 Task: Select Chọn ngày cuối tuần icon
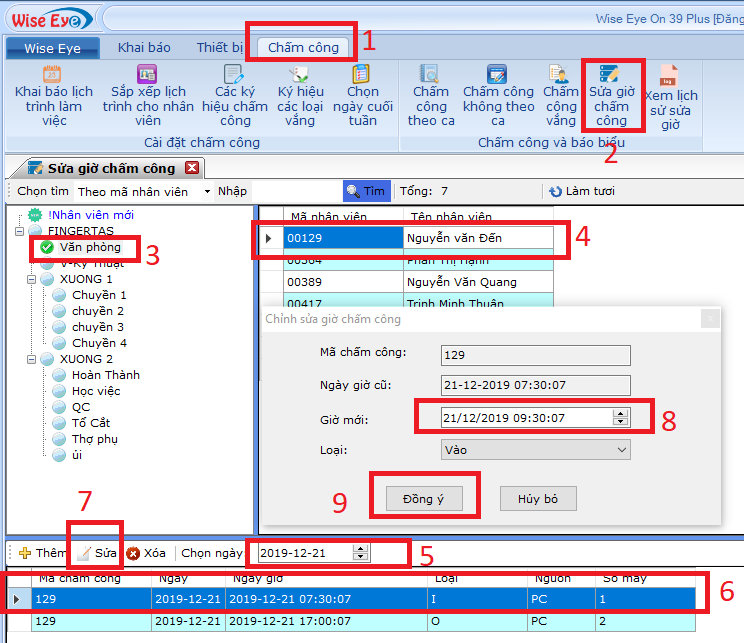(363, 96)
